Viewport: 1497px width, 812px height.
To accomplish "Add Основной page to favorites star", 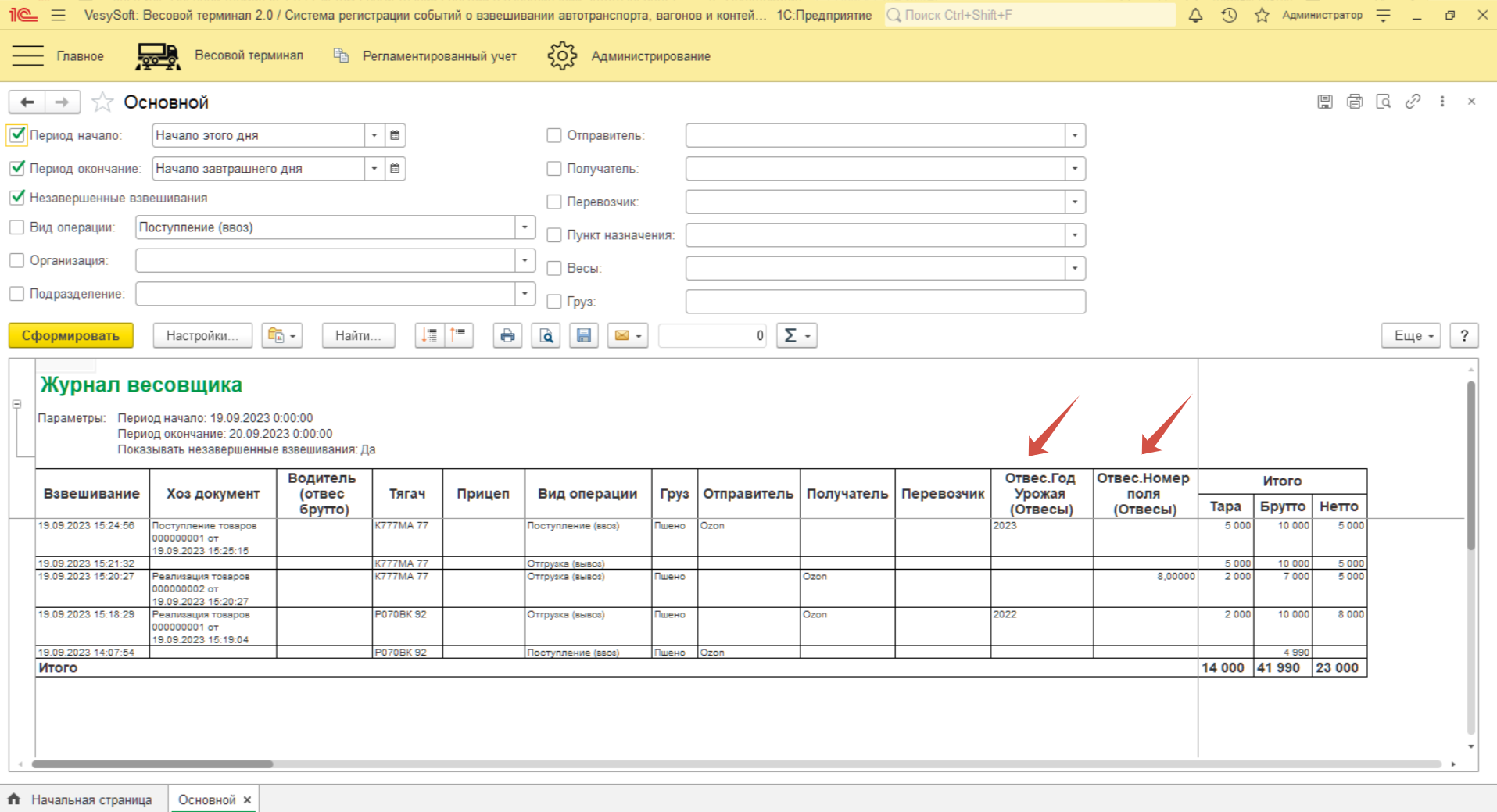I will click(102, 102).
